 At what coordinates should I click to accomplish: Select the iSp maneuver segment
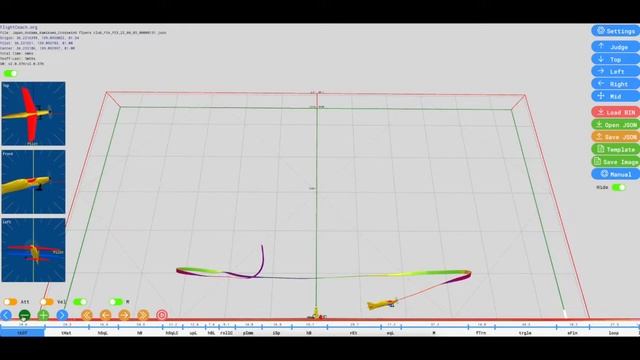click(x=276, y=333)
